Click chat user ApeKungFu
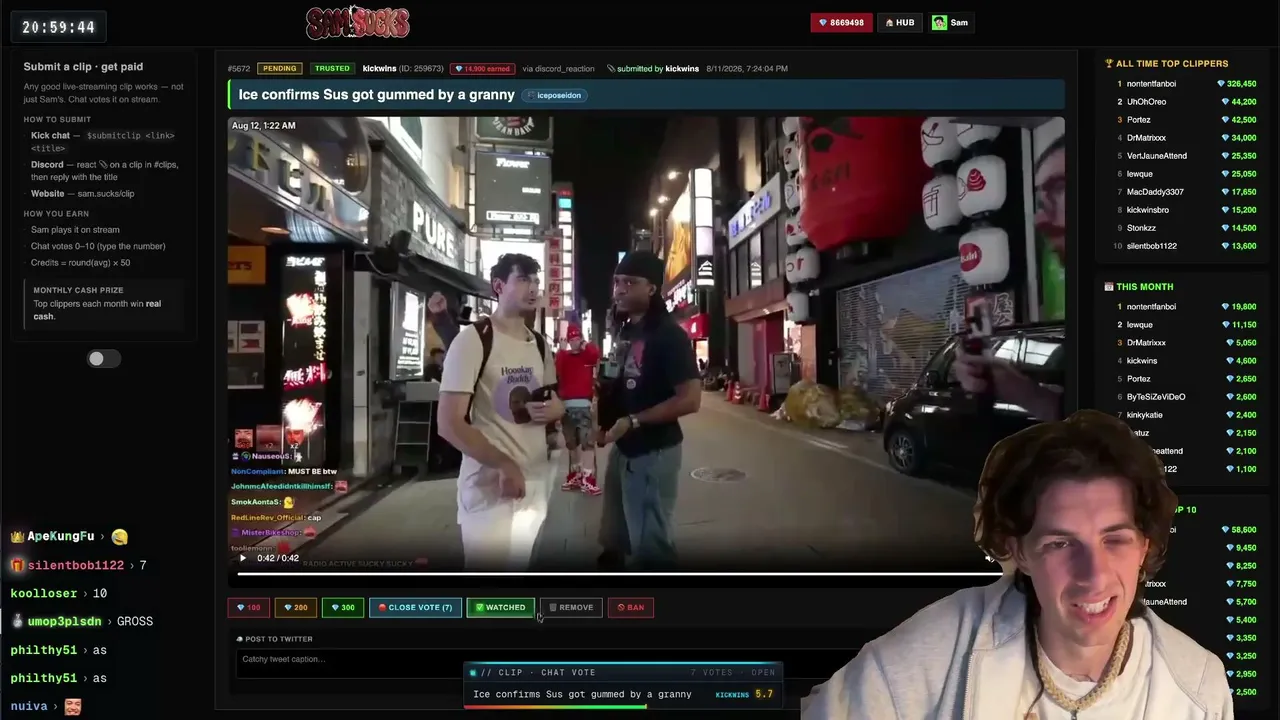This screenshot has width=1280, height=720. click(61, 537)
